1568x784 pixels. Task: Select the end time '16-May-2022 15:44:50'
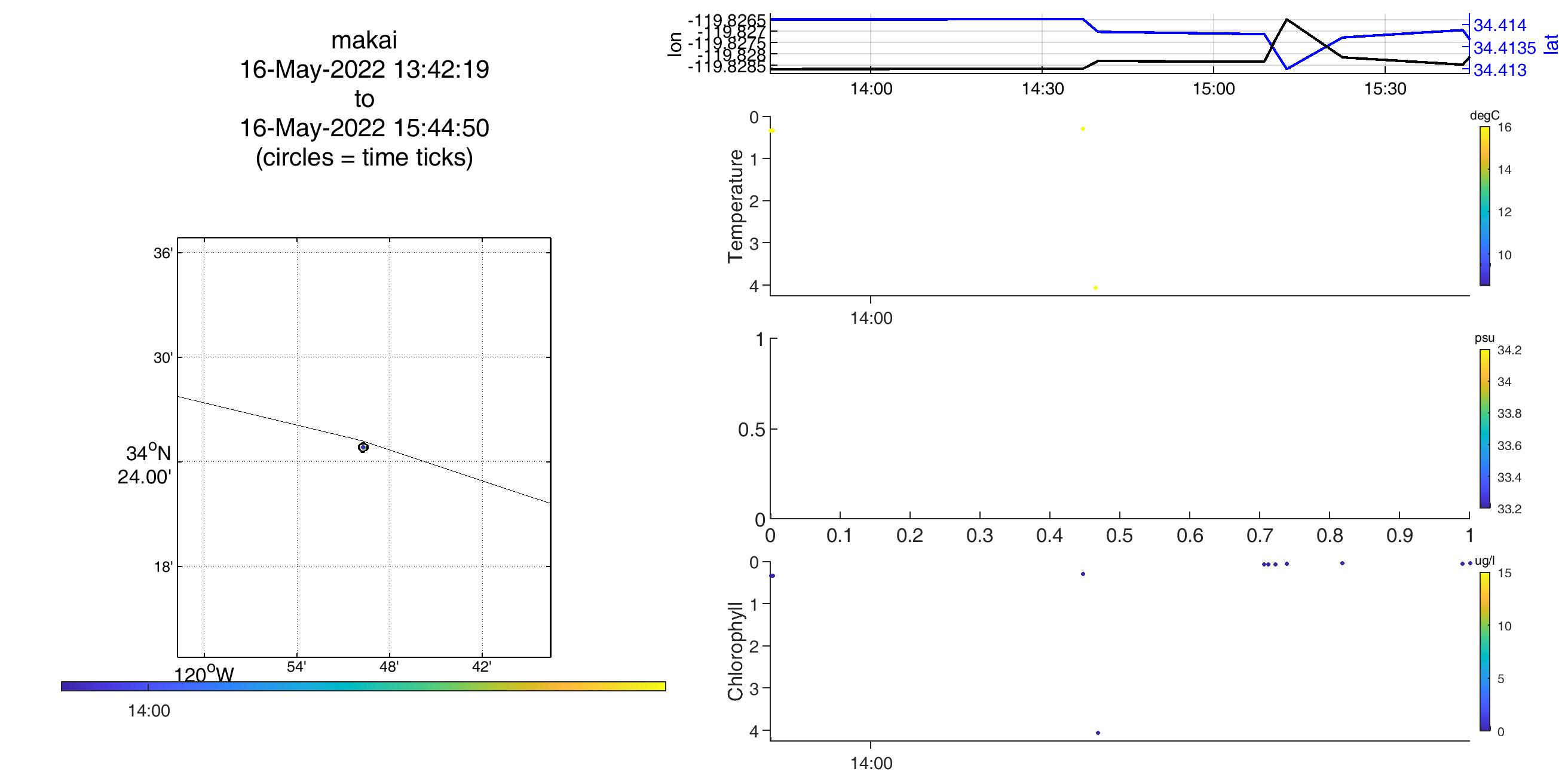[x=364, y=128]
